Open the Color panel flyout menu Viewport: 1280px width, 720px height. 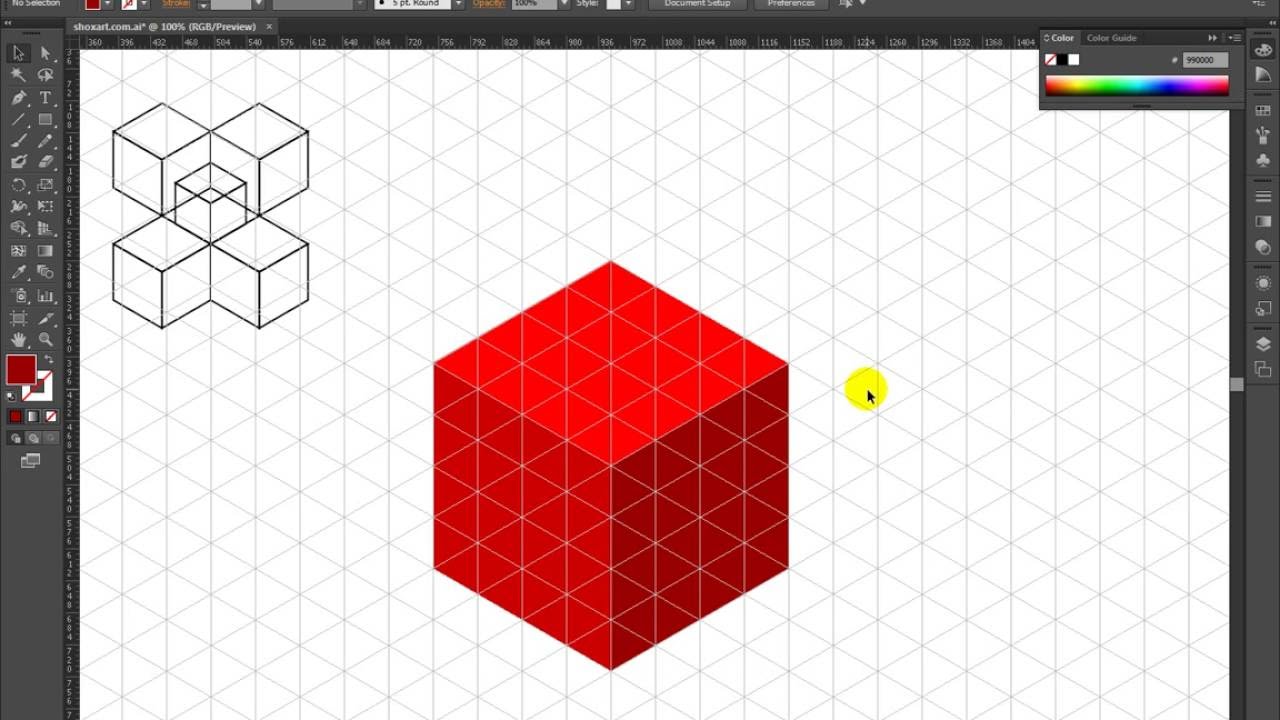click(1235, 38)
